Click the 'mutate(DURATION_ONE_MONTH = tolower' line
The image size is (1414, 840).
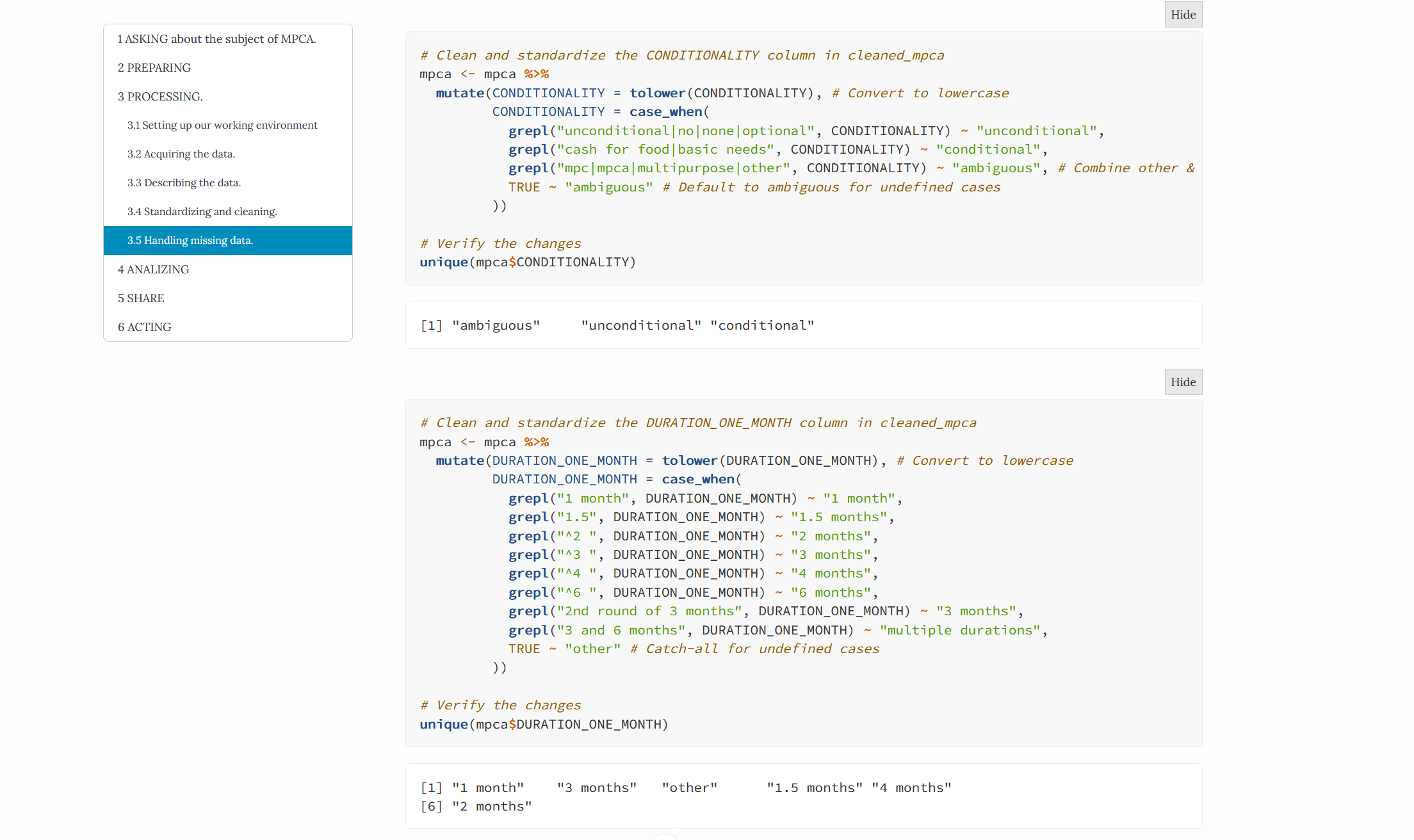click(x=754, y=461)
